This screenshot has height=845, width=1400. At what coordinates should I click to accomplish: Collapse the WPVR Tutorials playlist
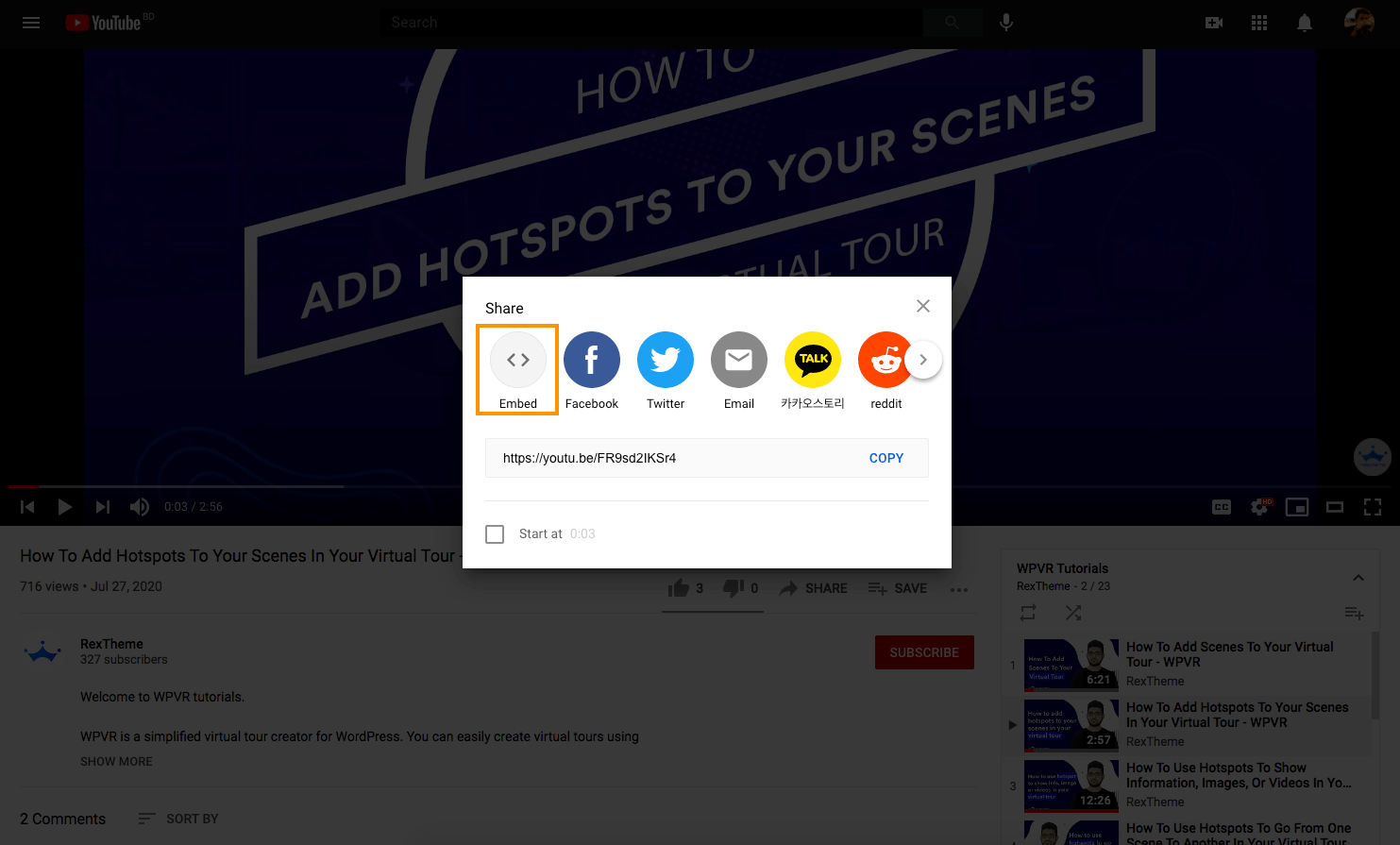pyautogui.click(x=1358, y=578)
